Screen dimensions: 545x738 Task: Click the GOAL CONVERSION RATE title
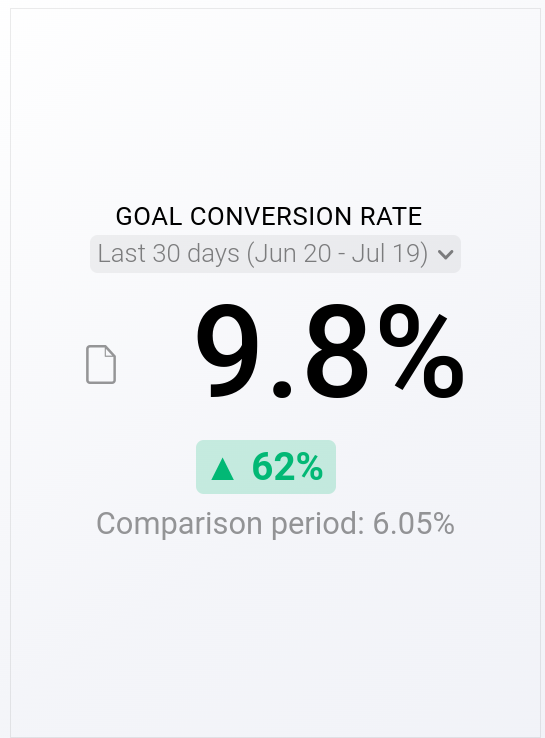point(269,217)
